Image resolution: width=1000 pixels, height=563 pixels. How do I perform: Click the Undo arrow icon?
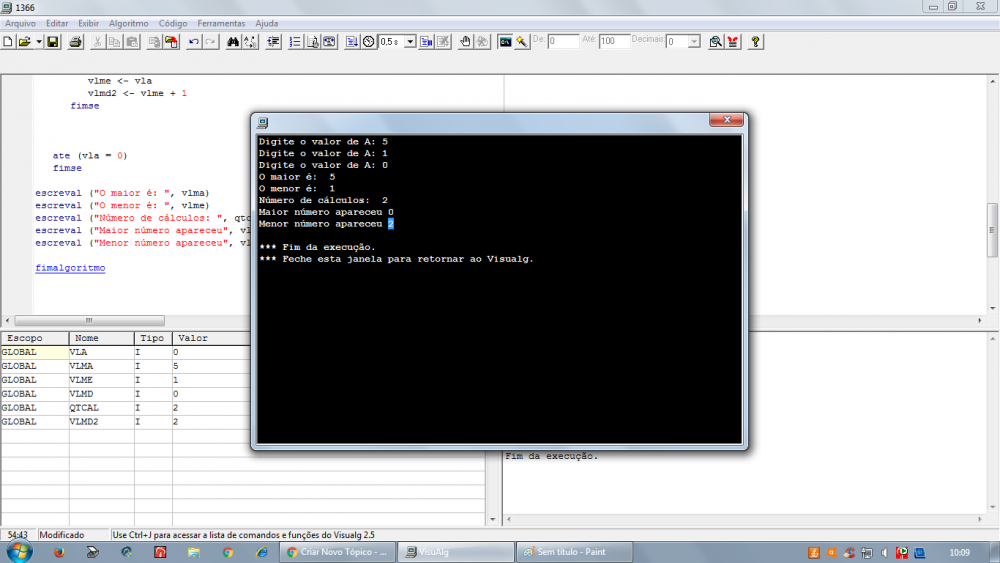pos(193,42)
